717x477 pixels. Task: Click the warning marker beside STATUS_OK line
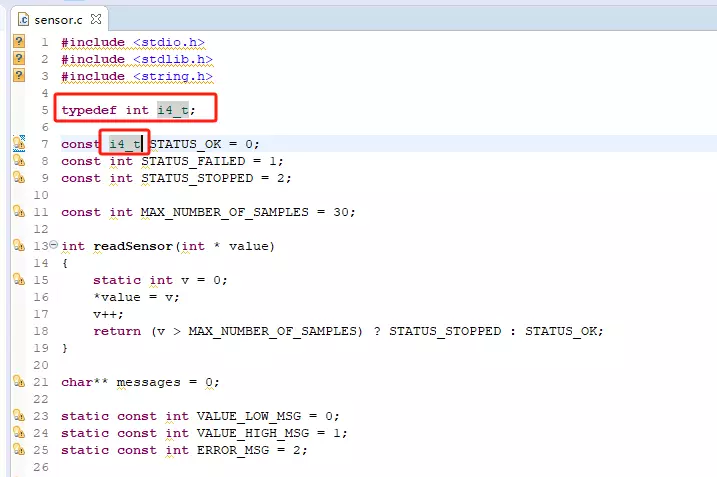tap(18, 144)
